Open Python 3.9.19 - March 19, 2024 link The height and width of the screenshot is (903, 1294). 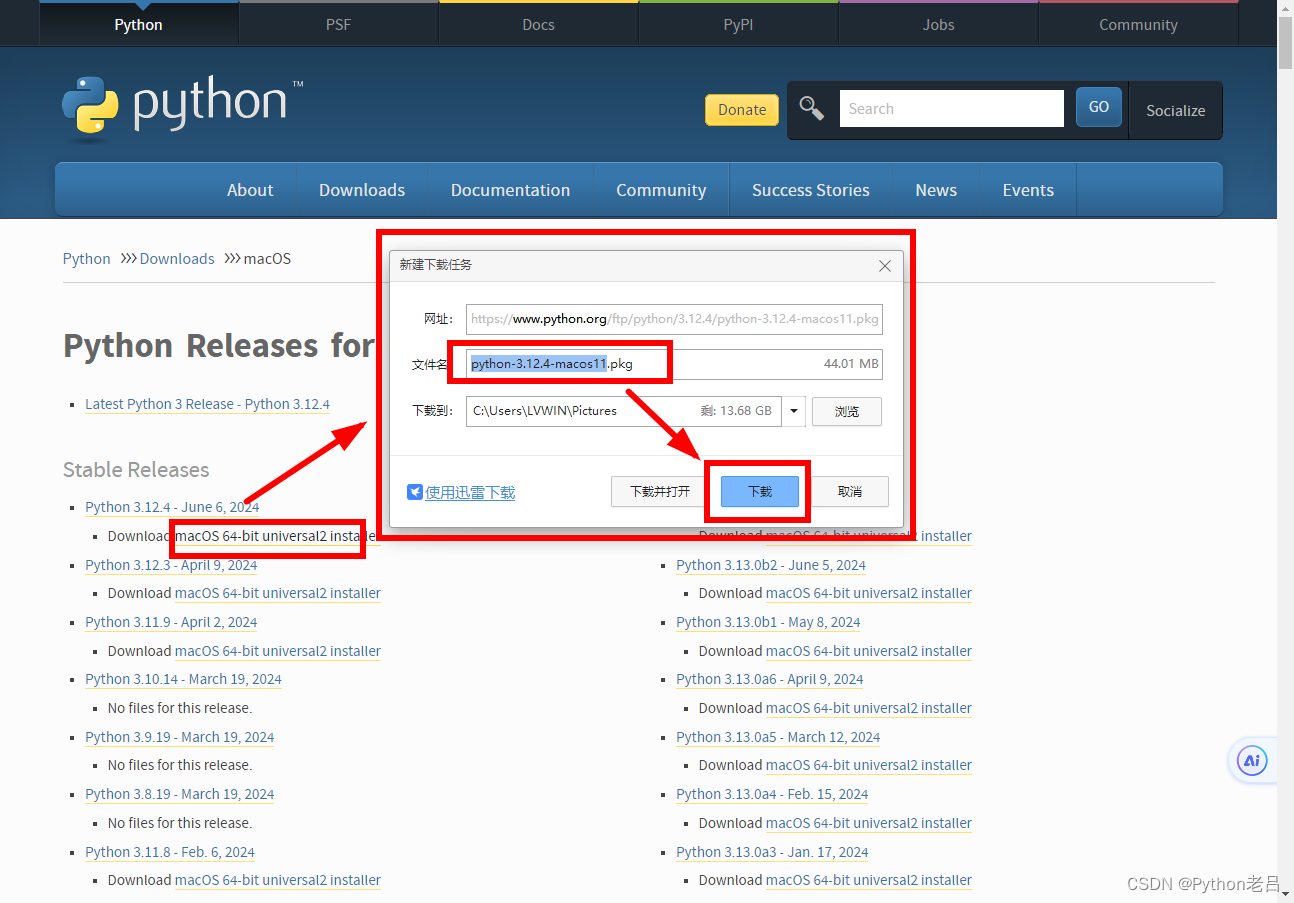click(180, 737)
